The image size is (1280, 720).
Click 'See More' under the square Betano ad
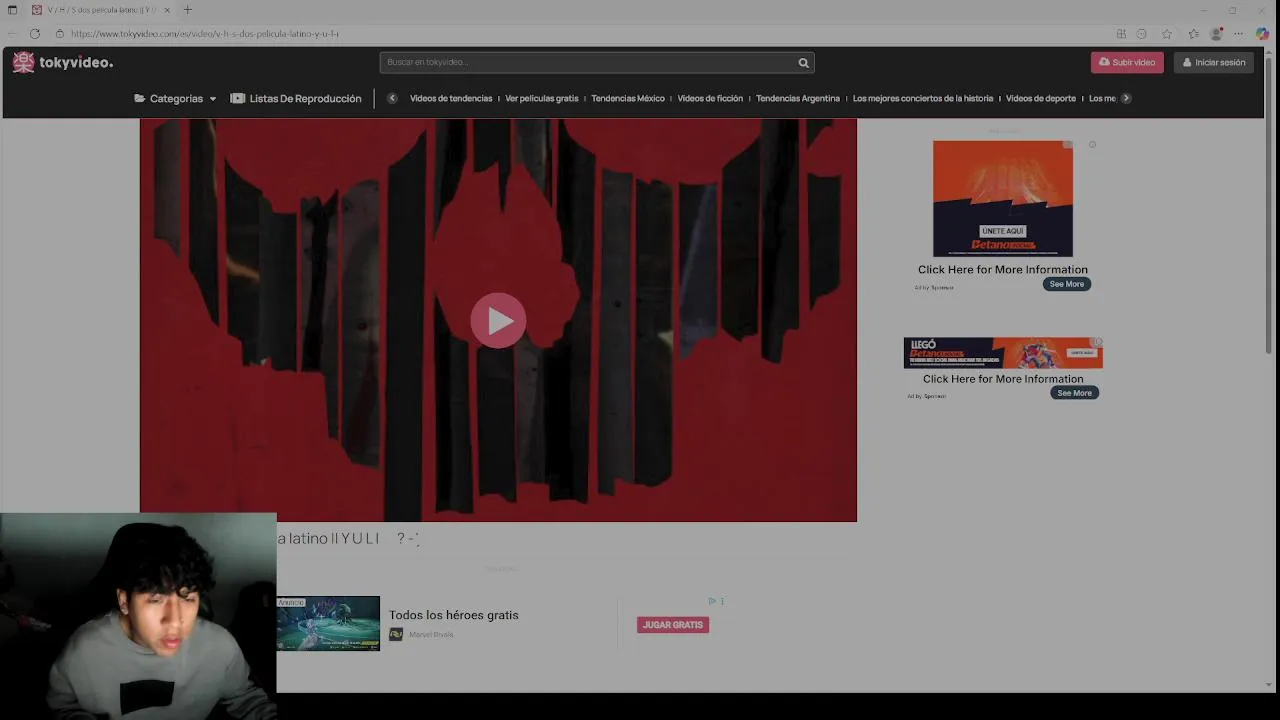tap(1066, 284)
